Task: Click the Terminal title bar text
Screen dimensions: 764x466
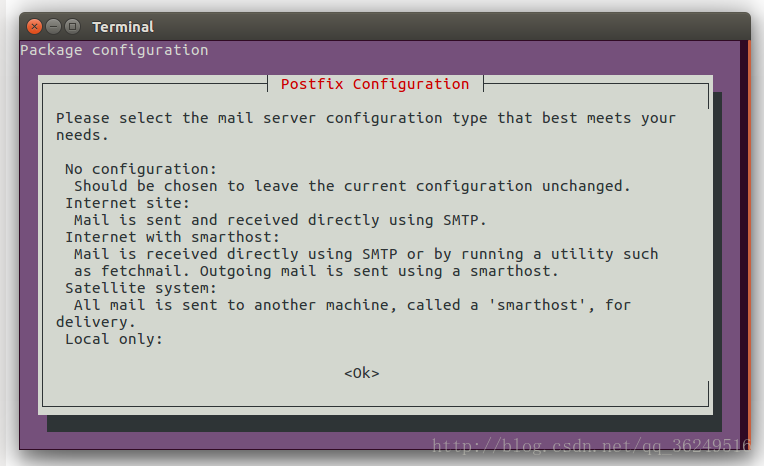Action: [x=122, y=27]
